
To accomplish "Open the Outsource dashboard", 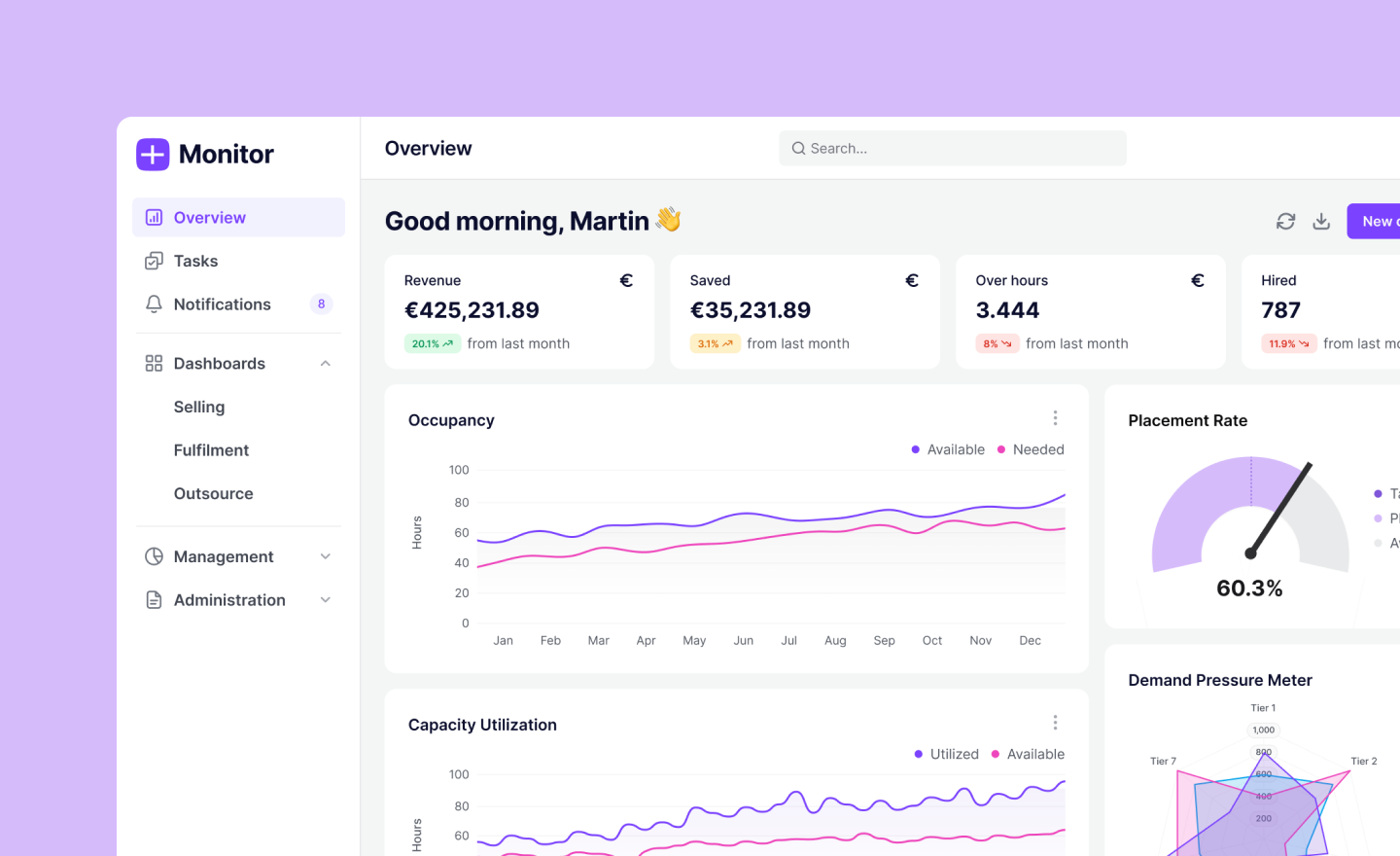I will 213,493.
